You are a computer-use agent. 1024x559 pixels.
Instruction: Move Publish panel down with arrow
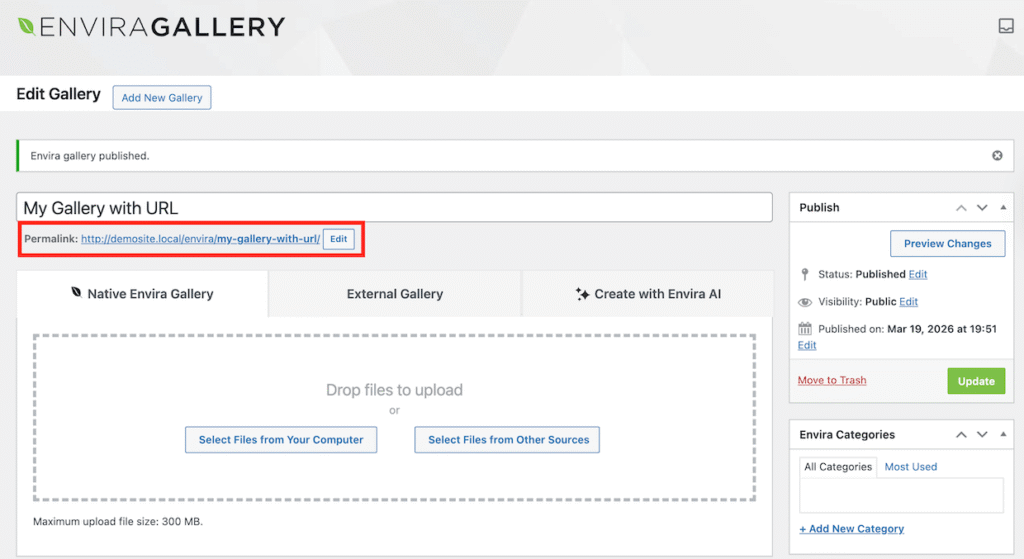tap(980, 208)
